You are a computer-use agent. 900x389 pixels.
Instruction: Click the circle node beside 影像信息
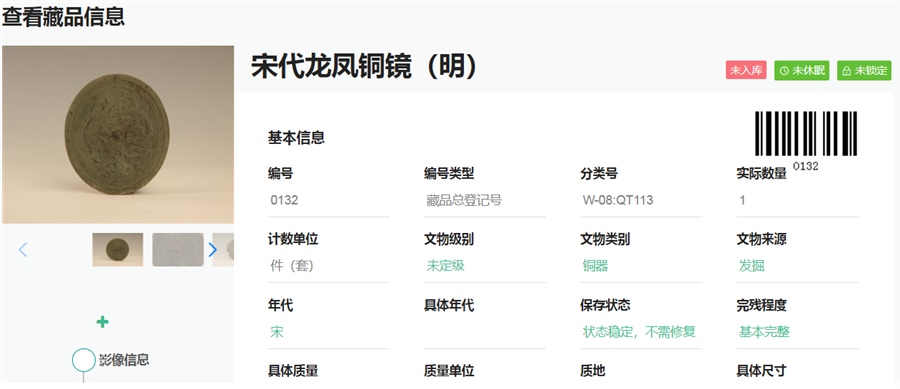coord(84,360)
